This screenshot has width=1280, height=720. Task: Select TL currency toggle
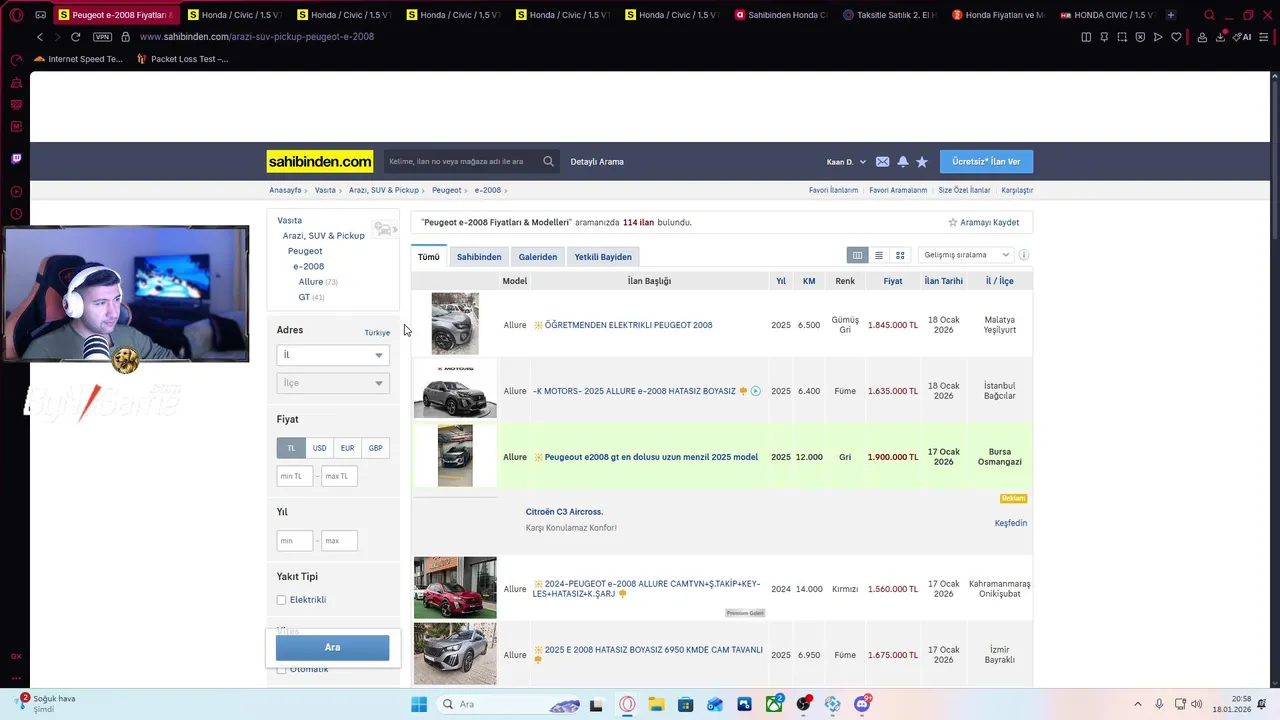(291, 448)
